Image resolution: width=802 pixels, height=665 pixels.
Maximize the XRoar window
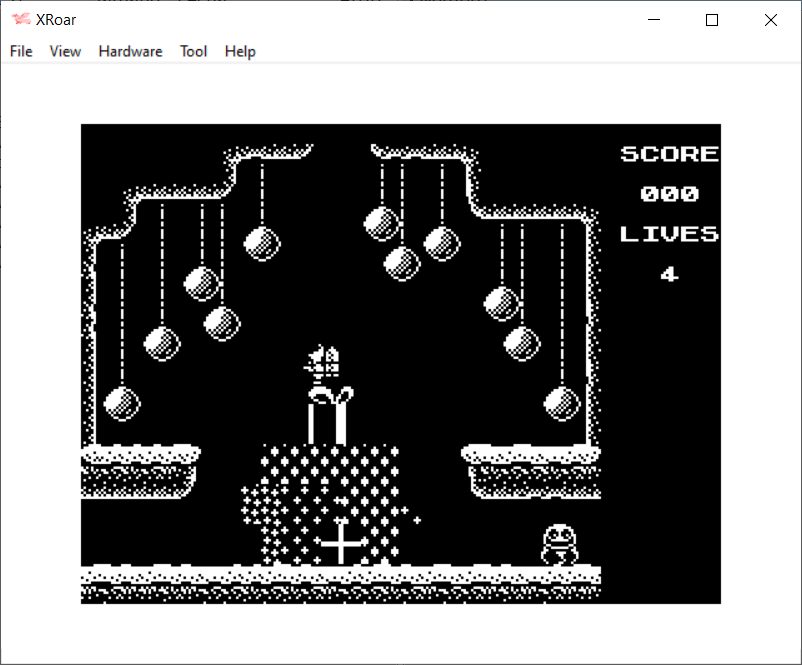(x=712, y=20)
